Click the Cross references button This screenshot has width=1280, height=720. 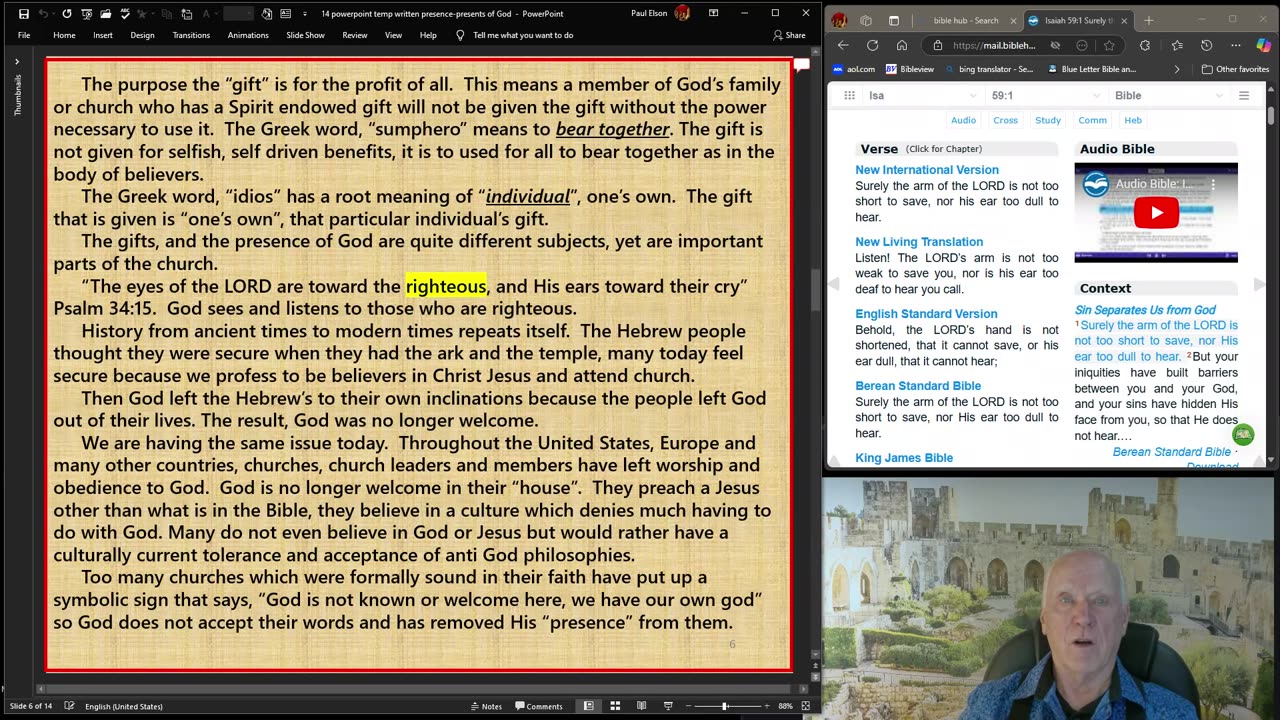click(x=1005, y=120)
